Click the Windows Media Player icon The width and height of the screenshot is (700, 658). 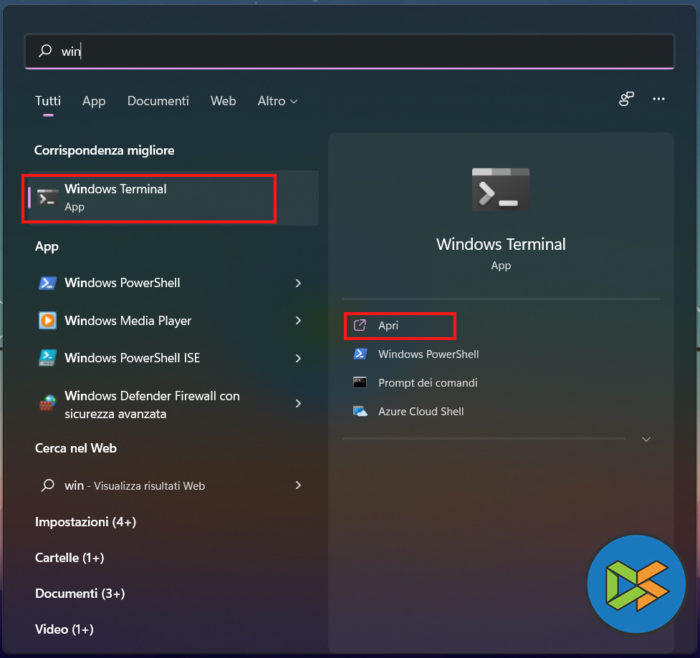(x=47, y=321)
